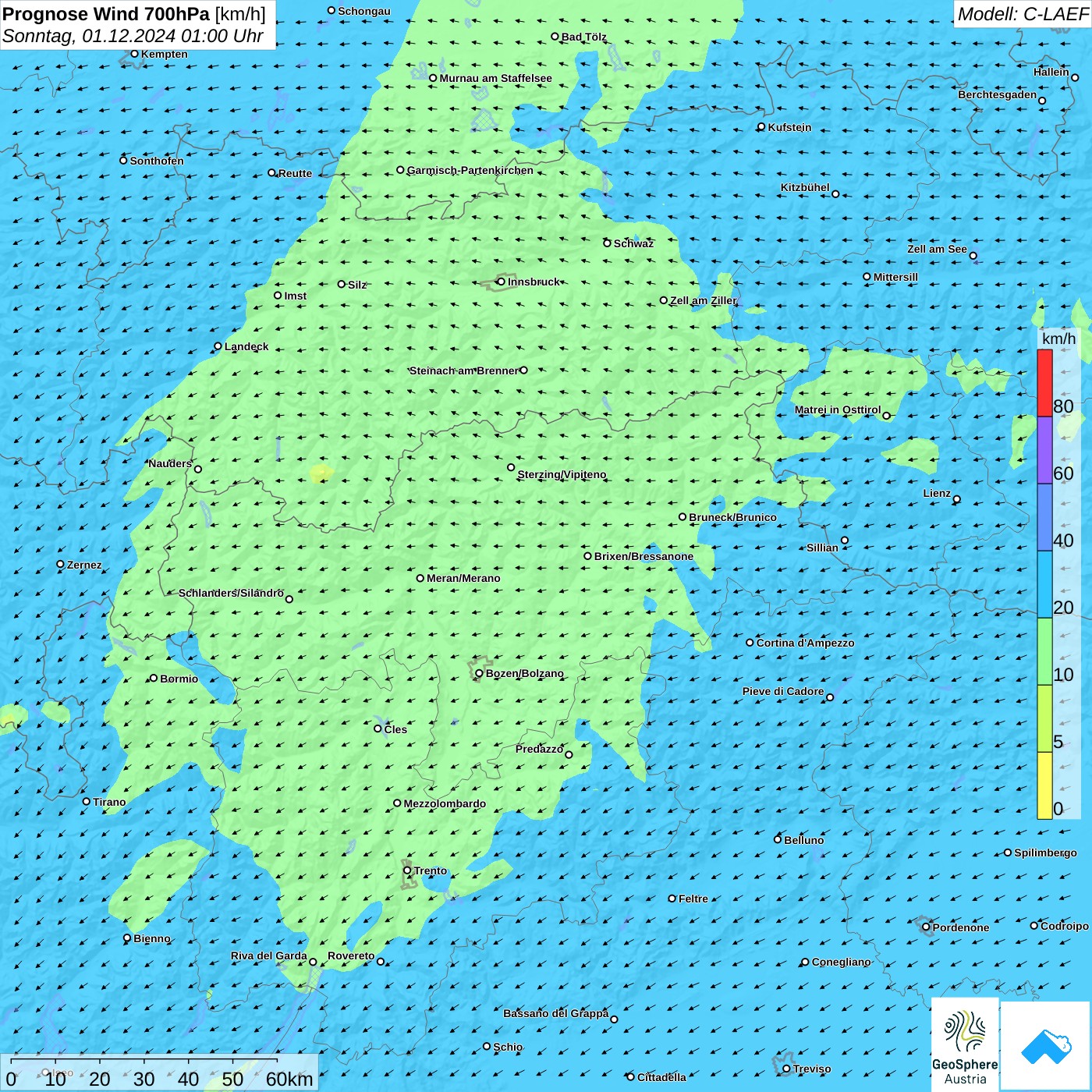The image size is (1092, 1092).
Task: Click the Imst city label
Action: pyautogui.click(x=295, y=296)
